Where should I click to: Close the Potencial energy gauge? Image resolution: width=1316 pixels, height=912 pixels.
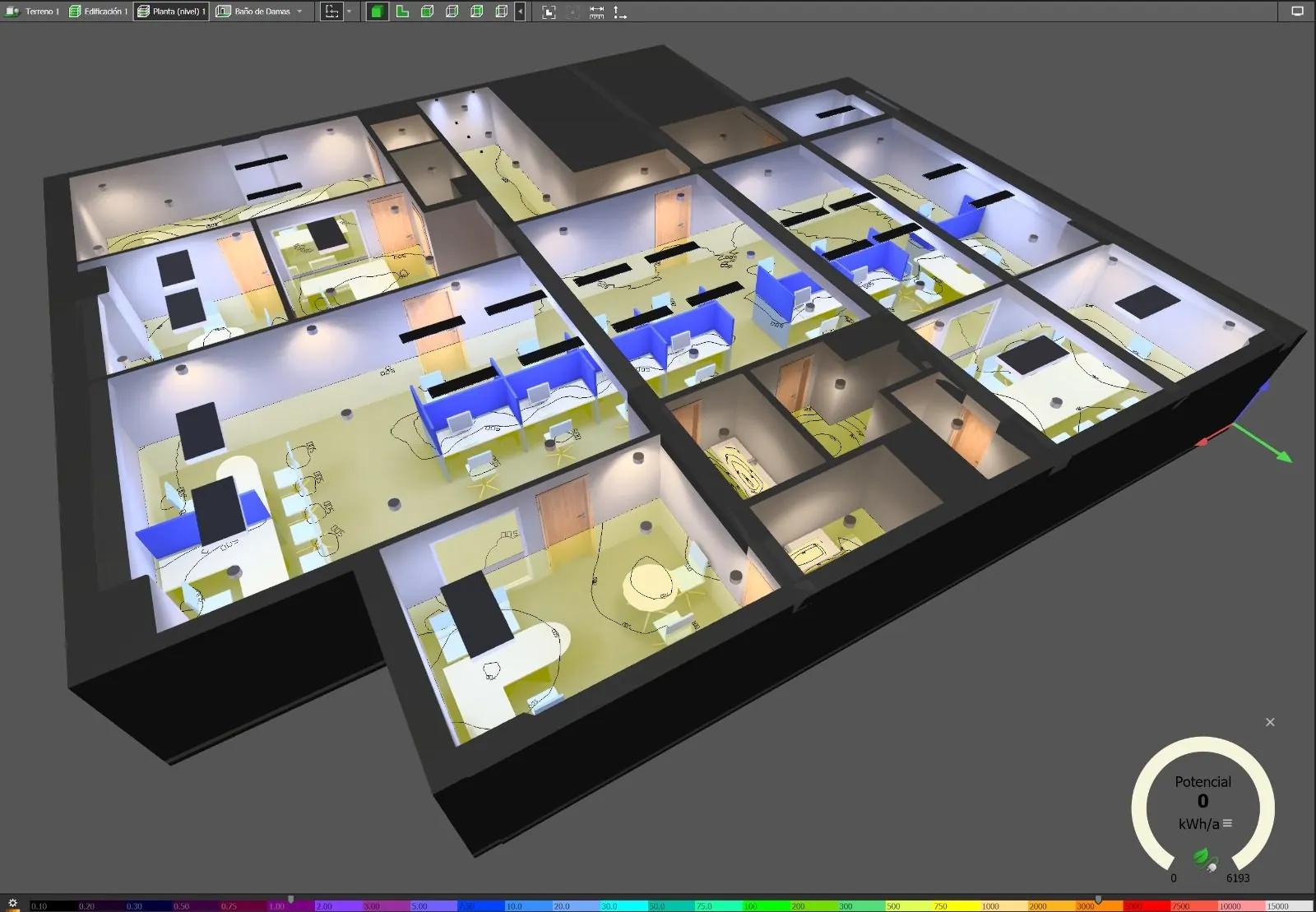(x=1270, y=722)
